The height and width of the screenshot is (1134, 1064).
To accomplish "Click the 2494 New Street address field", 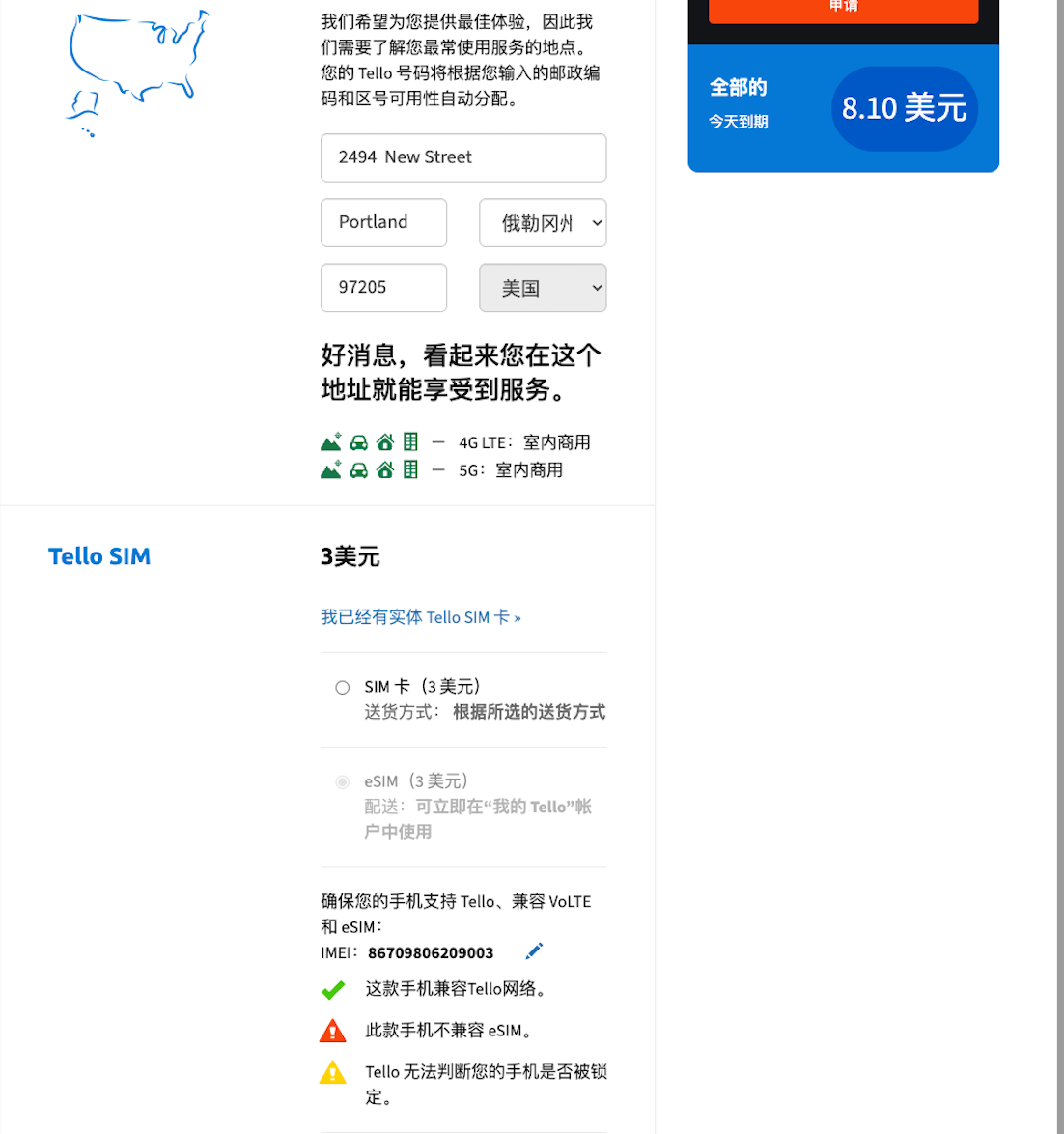I will 462,157.
